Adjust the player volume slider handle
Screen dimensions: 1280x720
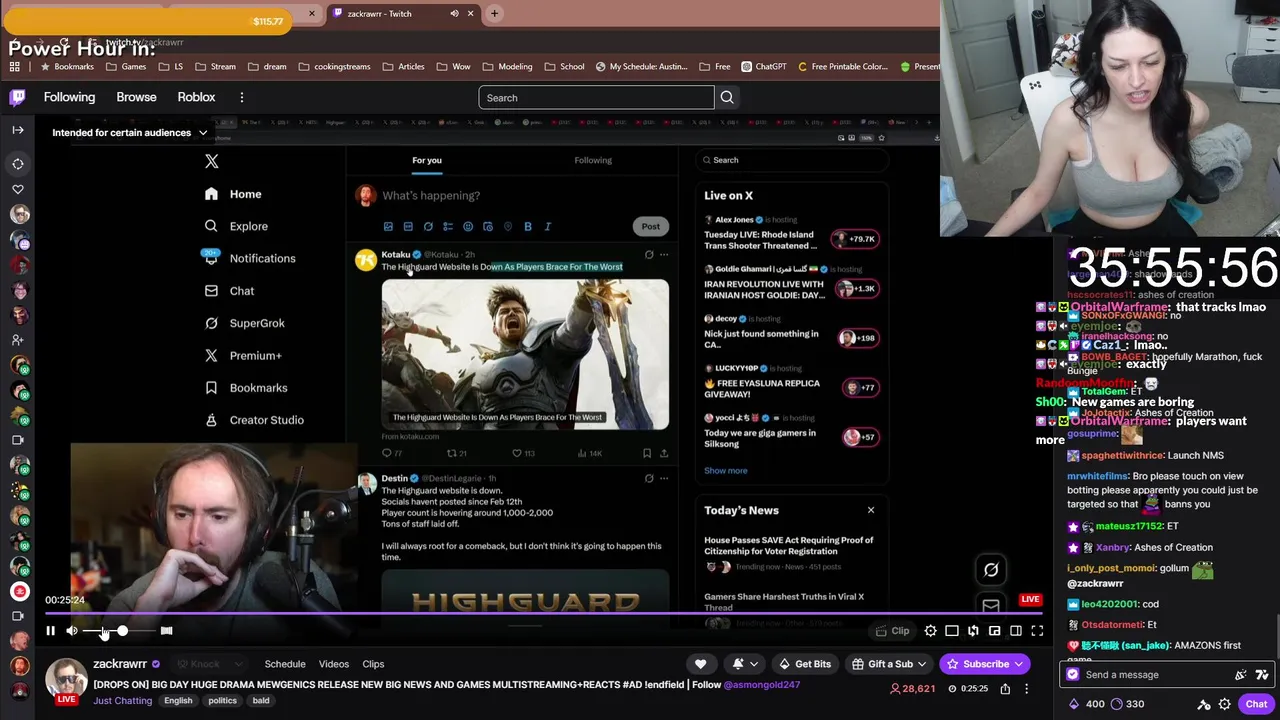tap(122, 631)
